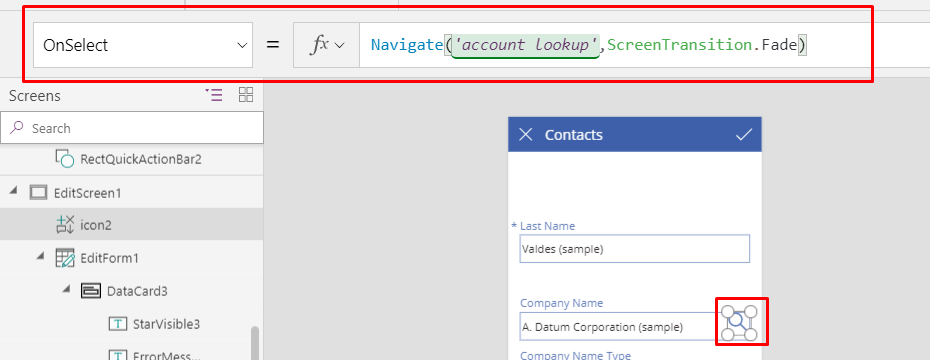Open the OnSelect property dropdown

pyautogui.click(x=143, y=45)
